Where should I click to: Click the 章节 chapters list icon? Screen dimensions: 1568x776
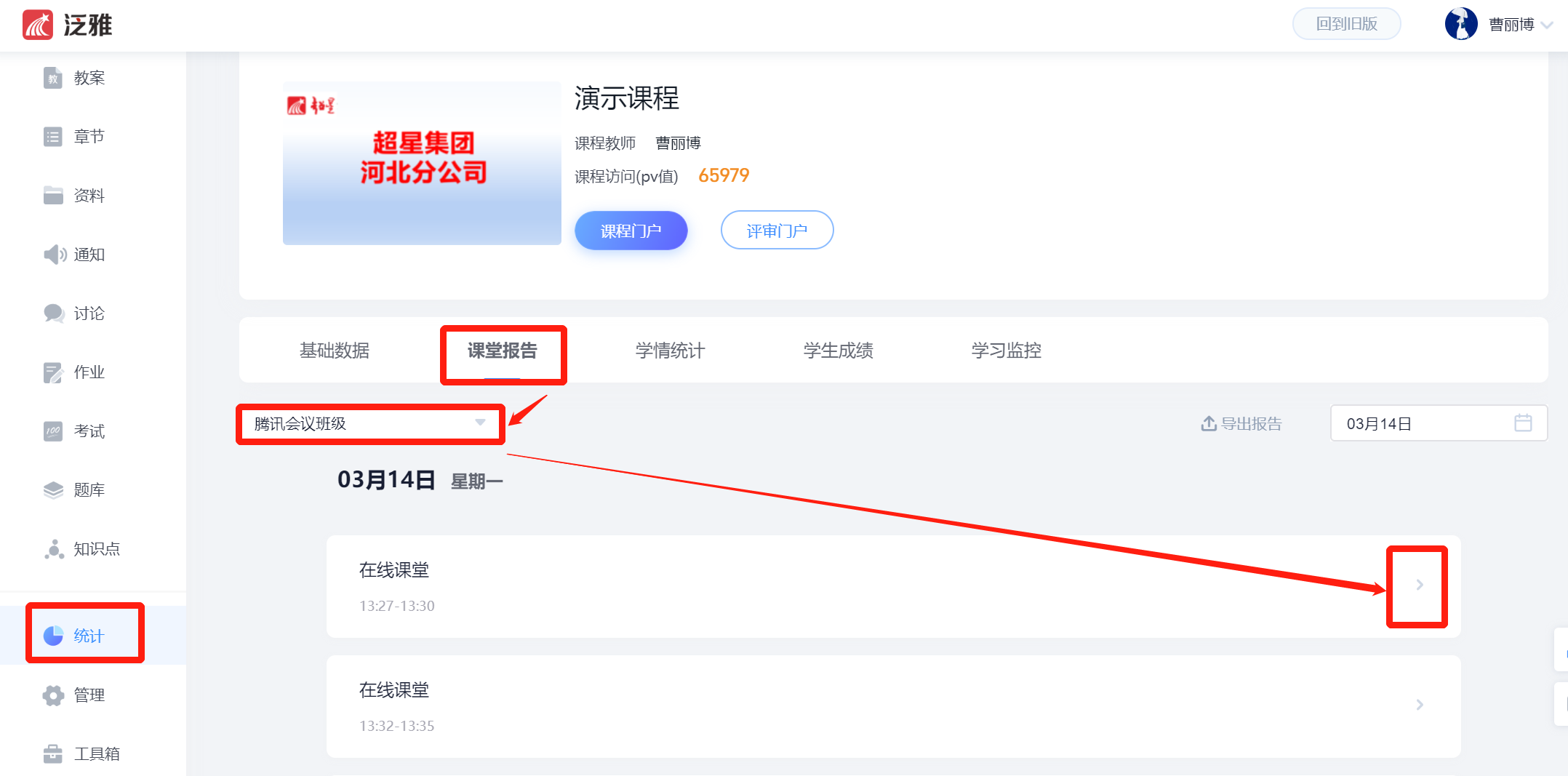[x=53, y=137]
